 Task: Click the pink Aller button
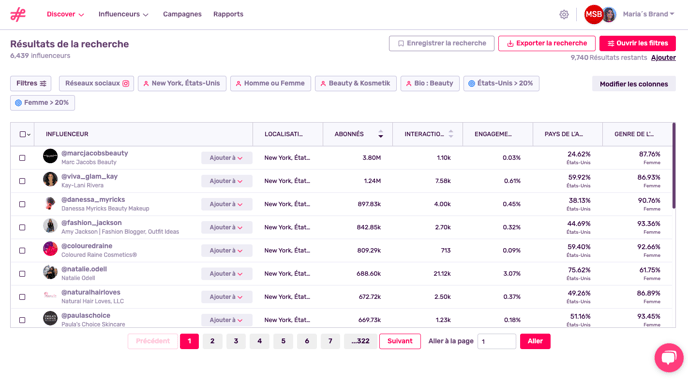[535, 341]
